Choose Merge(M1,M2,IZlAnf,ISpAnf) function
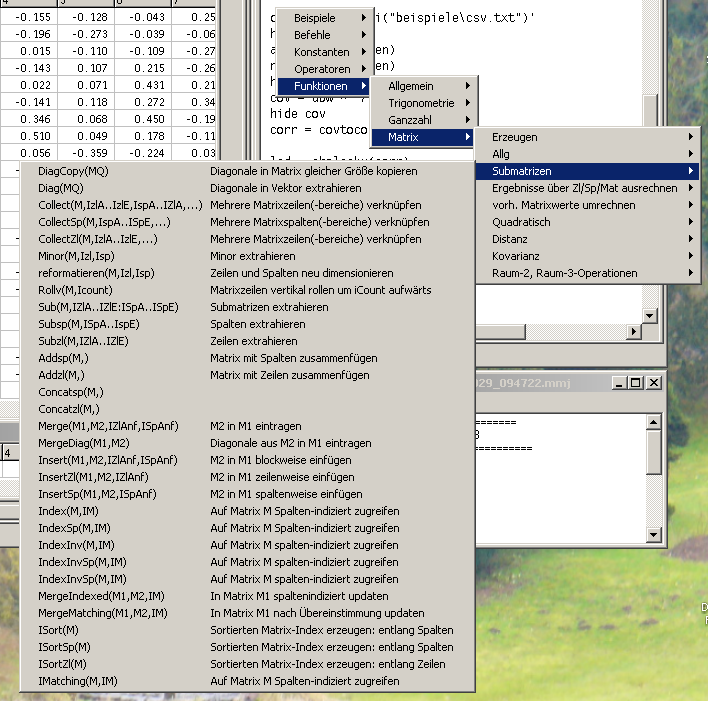The height and width of the screenshot is (701, 708). (x=247, y=426)
